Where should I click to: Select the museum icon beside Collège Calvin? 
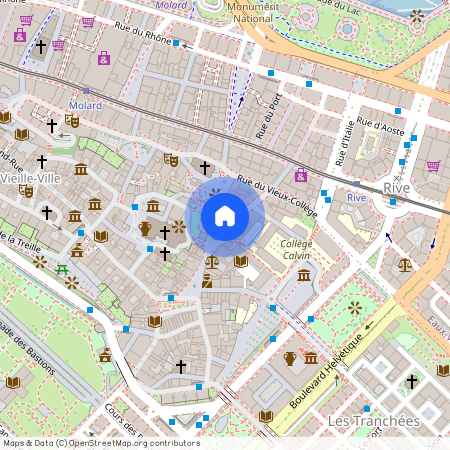click(304, 275)
